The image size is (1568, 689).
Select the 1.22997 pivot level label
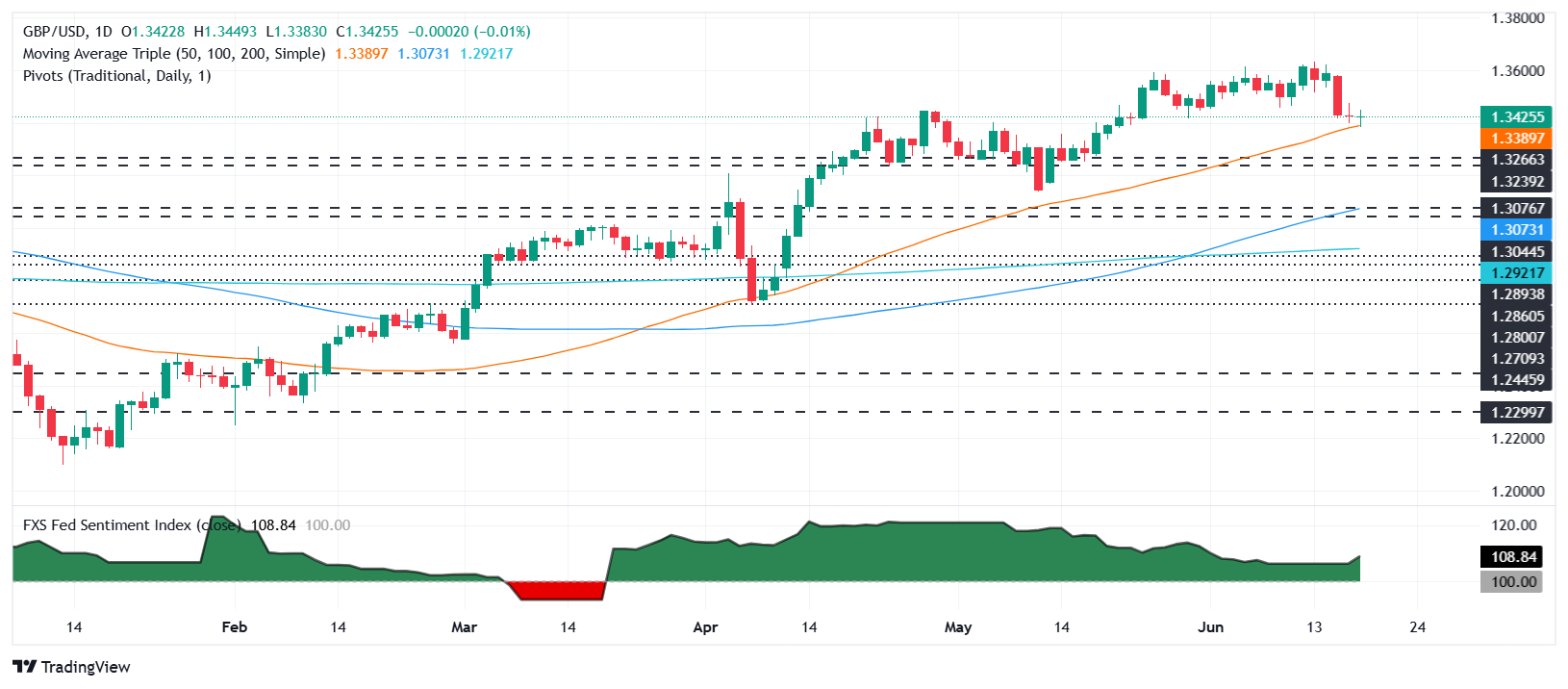pyautogui.click(x=1516, y=412)
